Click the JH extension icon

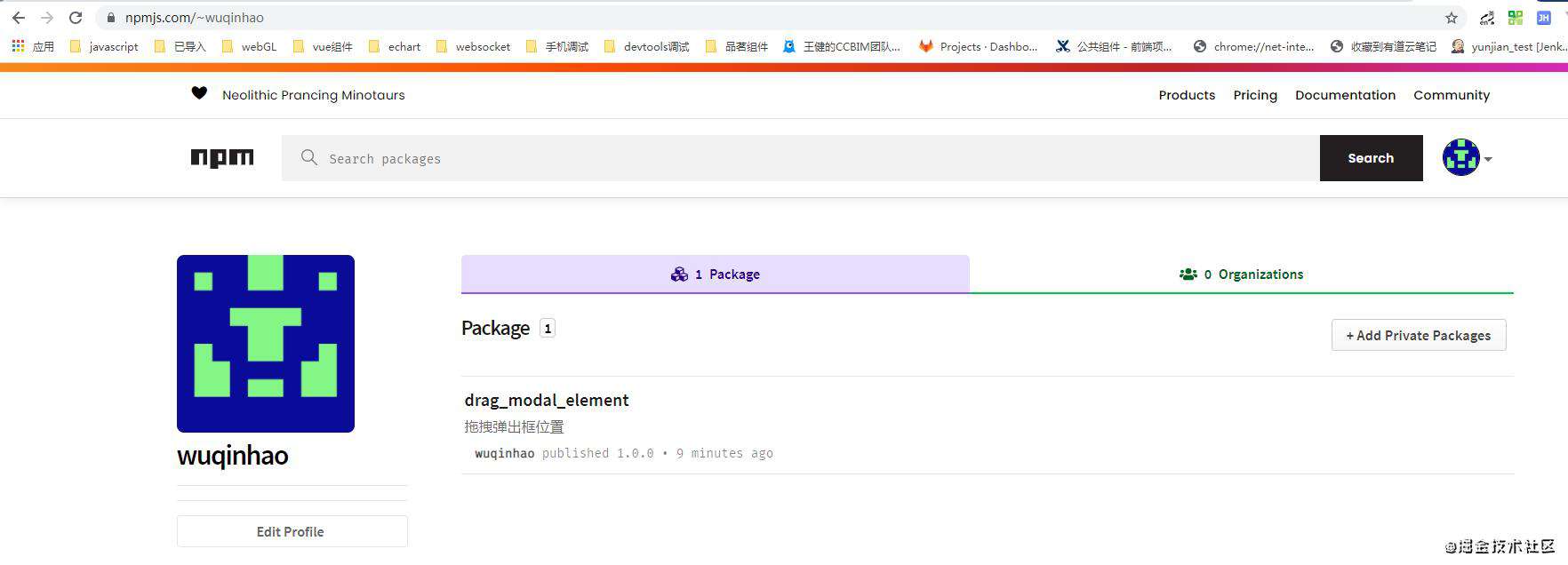coord(1543,18)
